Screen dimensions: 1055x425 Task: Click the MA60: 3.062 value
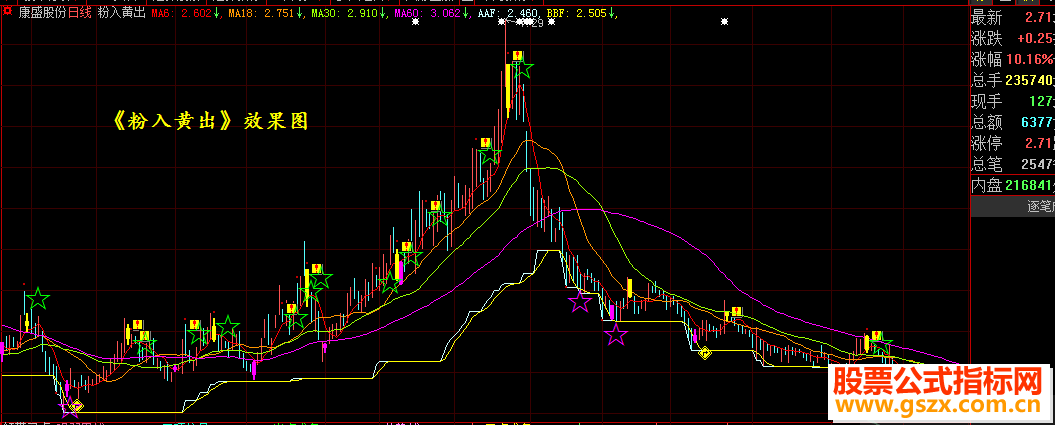[427, 13]
